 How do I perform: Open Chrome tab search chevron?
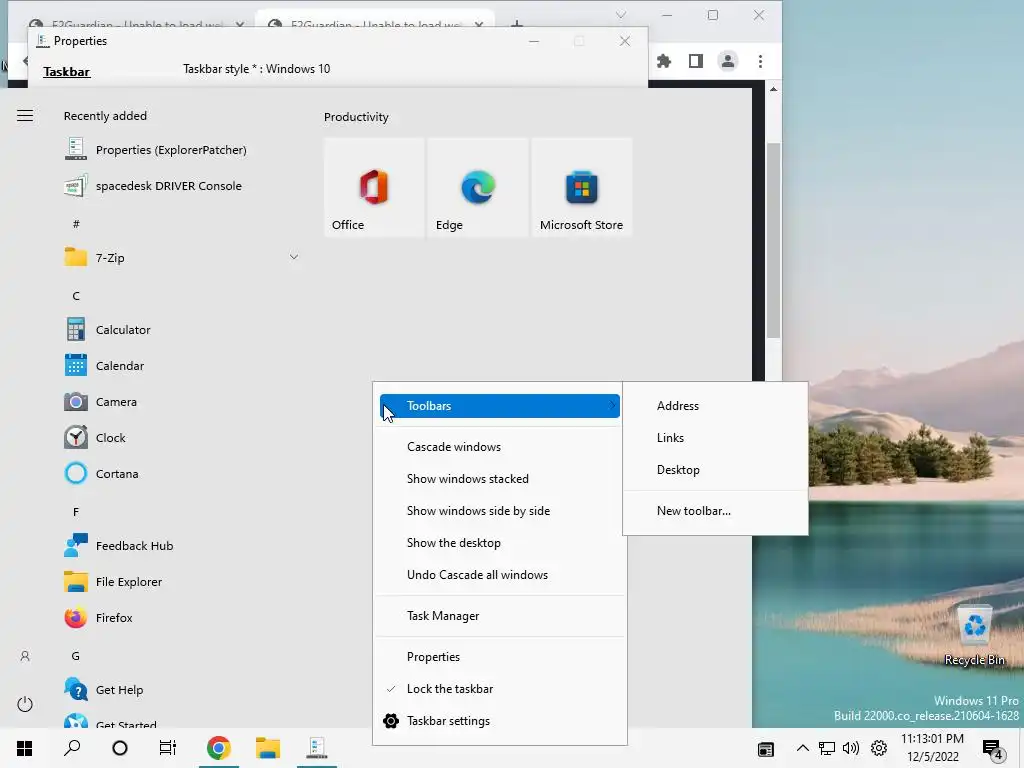tap(621, 14)
